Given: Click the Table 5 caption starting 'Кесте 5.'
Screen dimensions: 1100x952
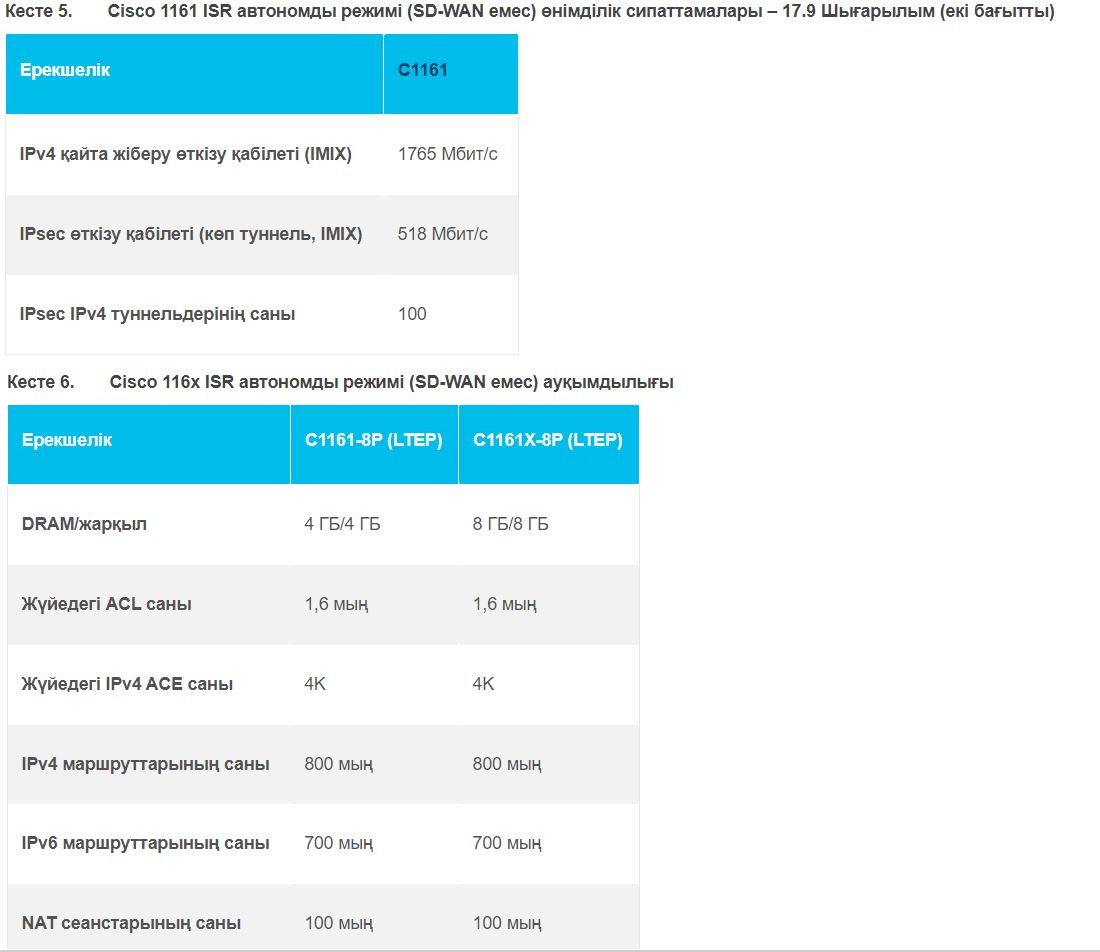Looking at the screenshot, I should [530, 11].
